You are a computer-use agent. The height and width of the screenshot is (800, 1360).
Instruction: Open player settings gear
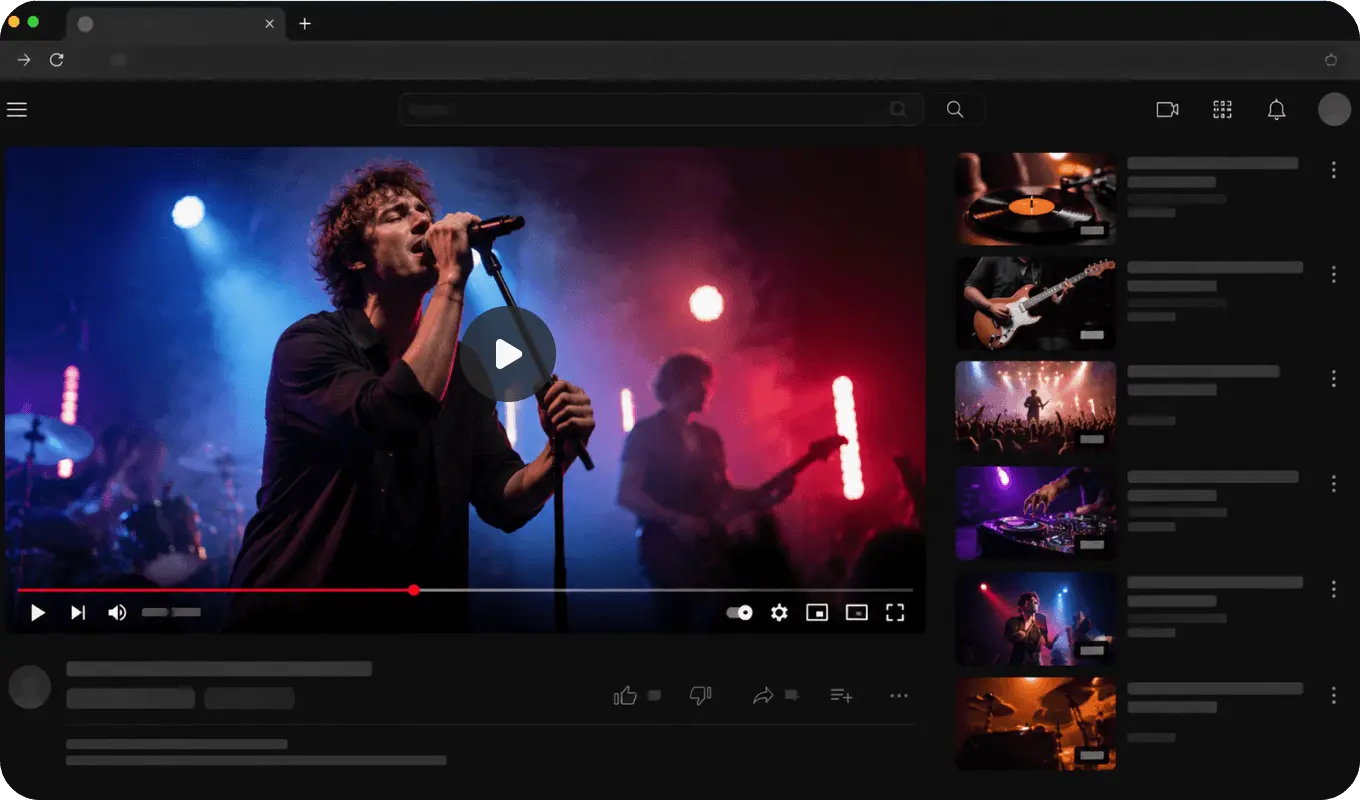(x=779, y=613)
